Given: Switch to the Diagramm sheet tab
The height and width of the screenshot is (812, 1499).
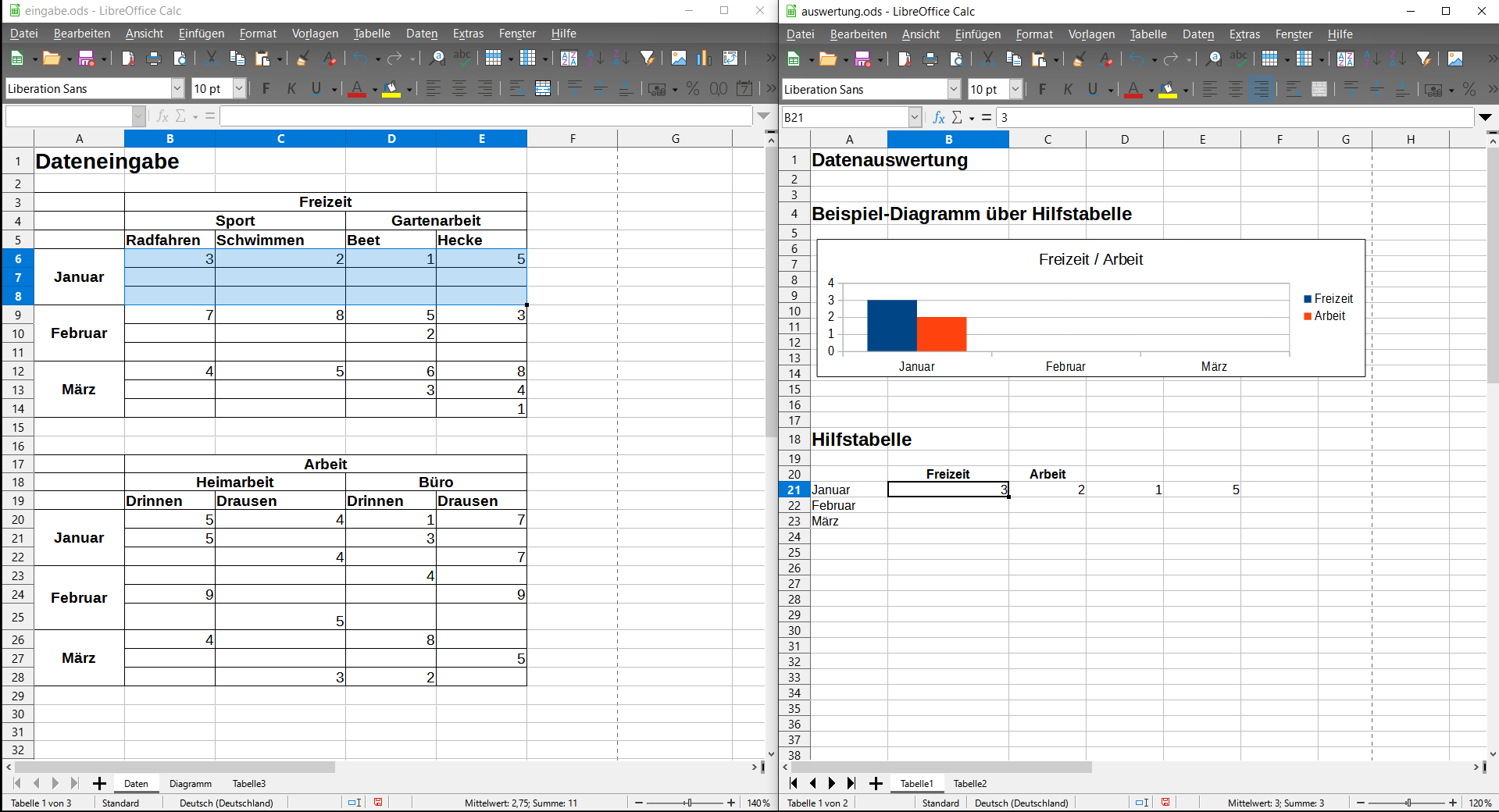Looking at the screenshot, I should [191, 783].
